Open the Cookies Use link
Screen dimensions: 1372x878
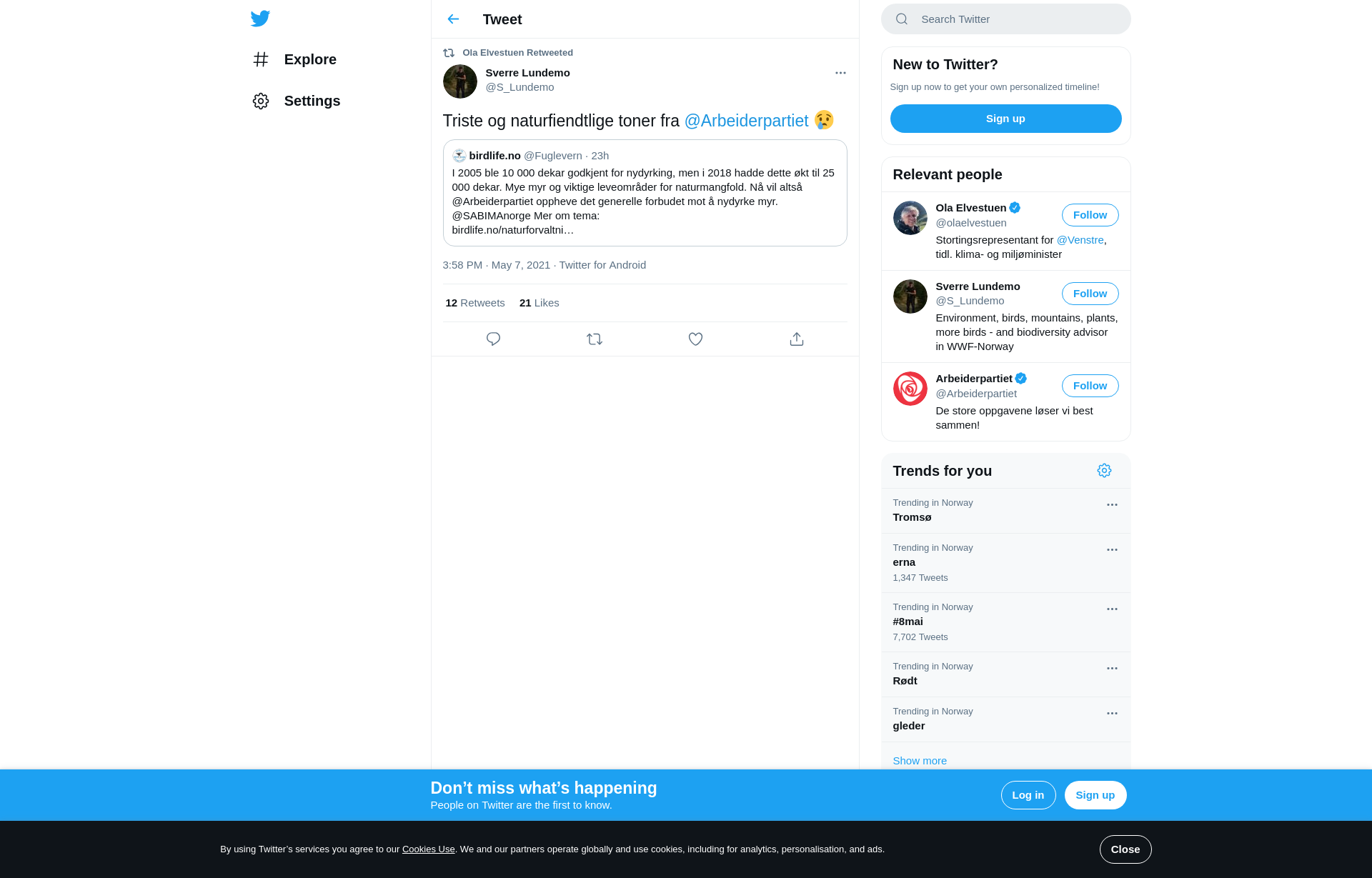click(x=428, y=849)
